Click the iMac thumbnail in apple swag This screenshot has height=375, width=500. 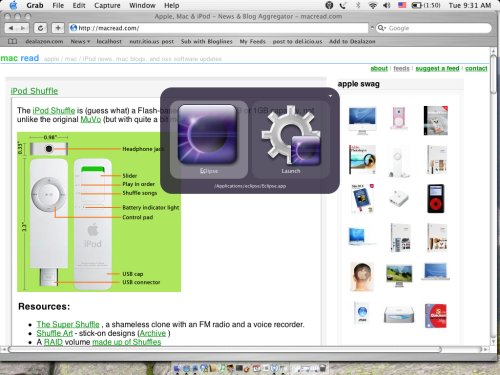tap(362, 121)
